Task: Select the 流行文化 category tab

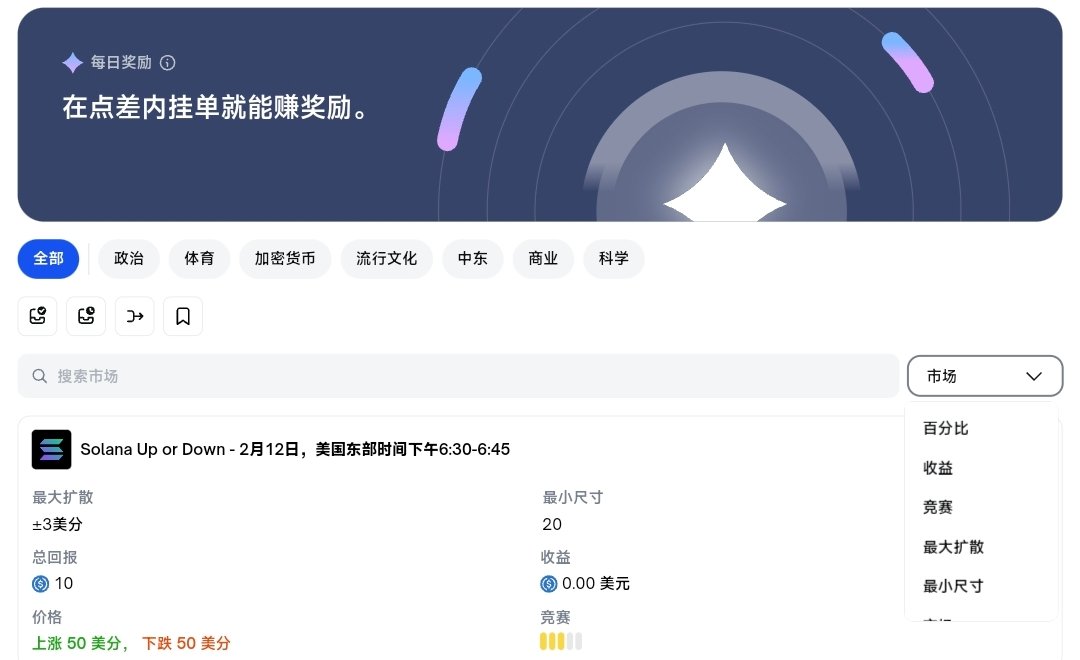Action: coord(386,259)
